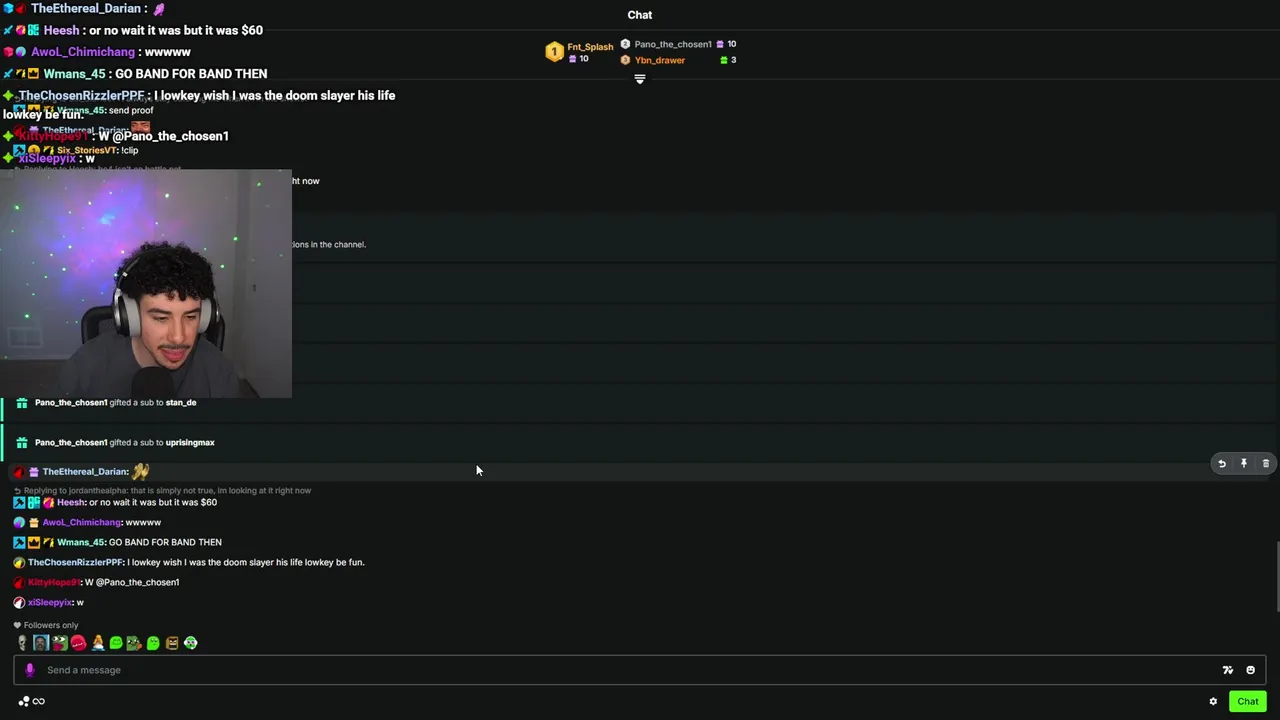Click AwoL_Chimichang's gift badge
The width and height of the screenshot is (1280, 720).
click(x=33, y=522)
